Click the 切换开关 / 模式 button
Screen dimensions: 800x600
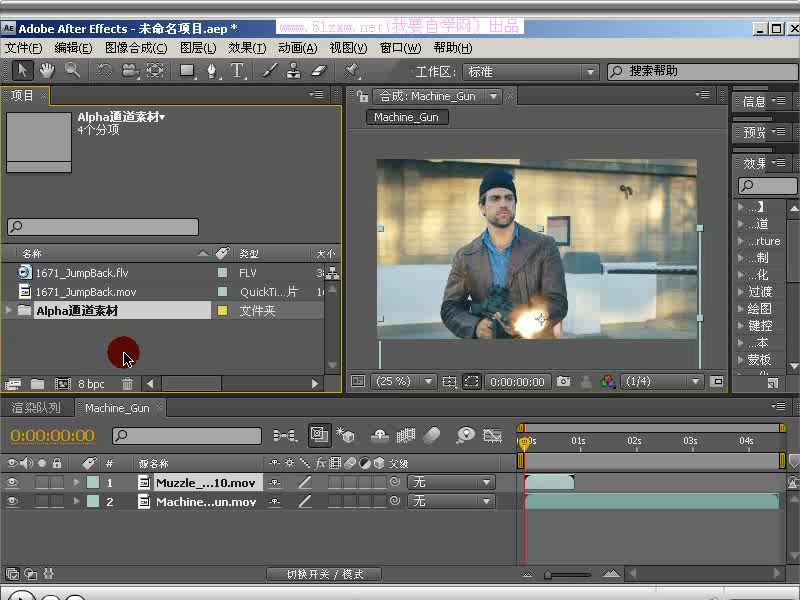(325, 574)
